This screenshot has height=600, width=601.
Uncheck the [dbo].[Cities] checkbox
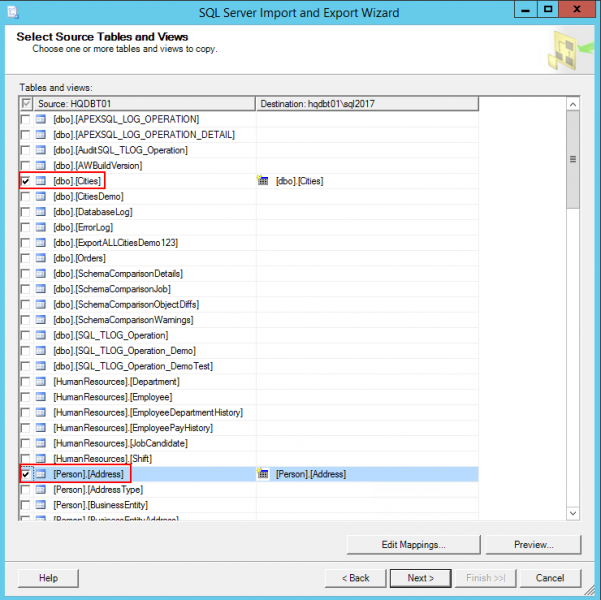point(25,181)
